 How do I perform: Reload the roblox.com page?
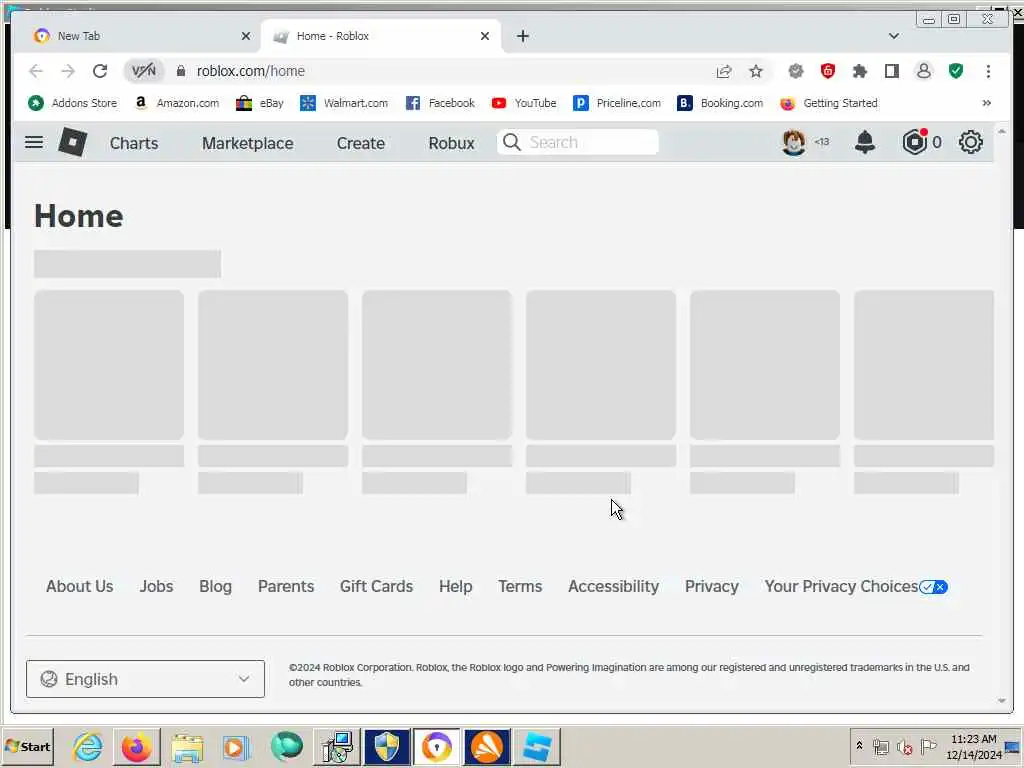click(x=100, y=71)
